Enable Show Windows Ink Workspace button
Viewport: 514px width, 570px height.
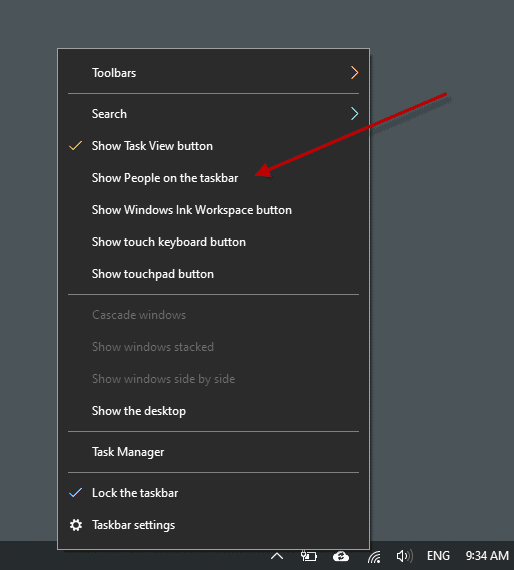[213, 210]
